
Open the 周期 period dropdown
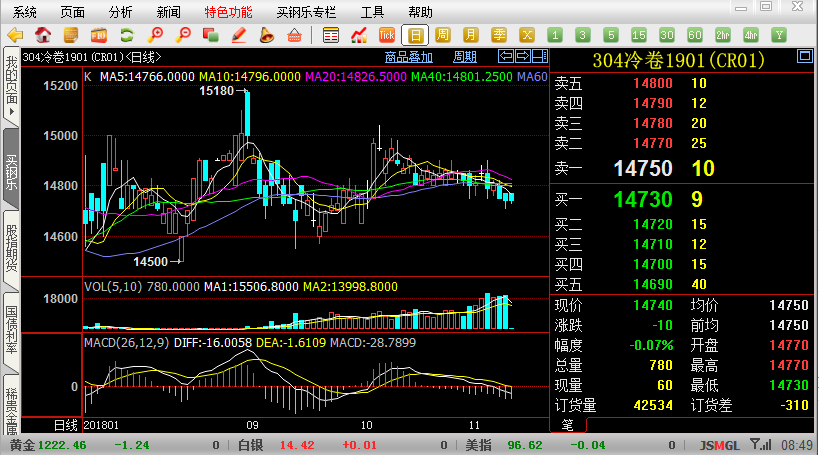(465, 56)
